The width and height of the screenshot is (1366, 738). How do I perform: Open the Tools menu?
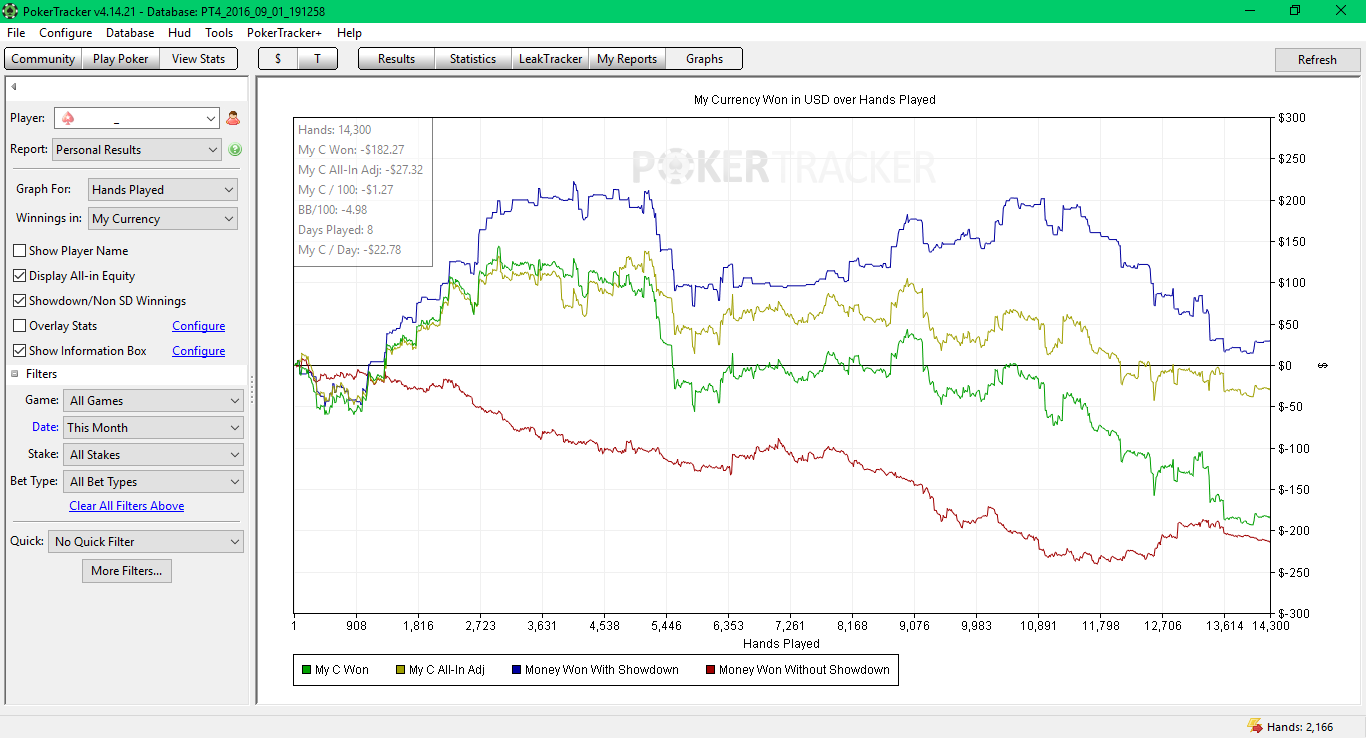pos(219,33)
